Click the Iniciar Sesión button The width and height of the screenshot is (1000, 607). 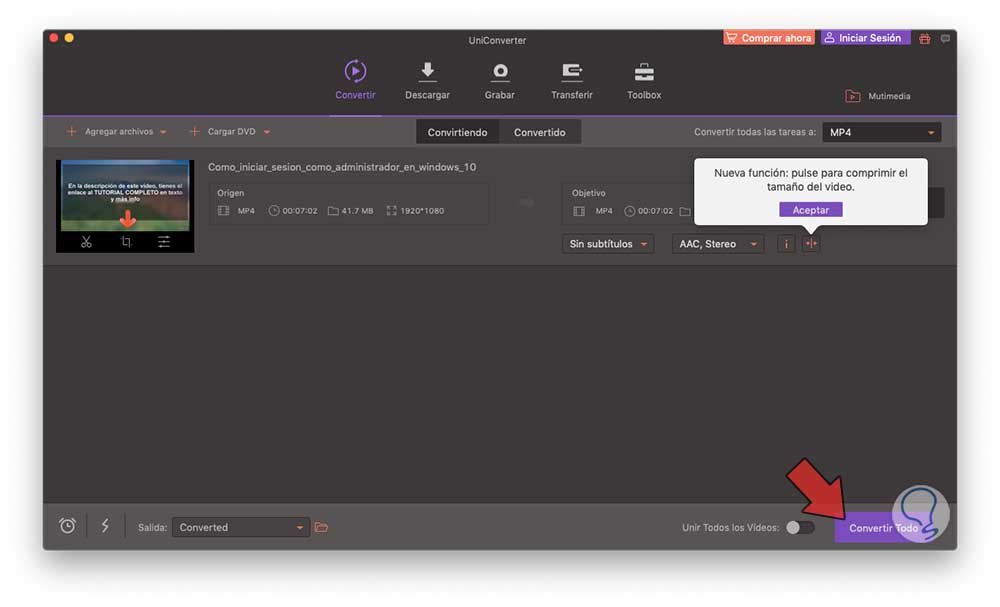[x=865, y=38]
